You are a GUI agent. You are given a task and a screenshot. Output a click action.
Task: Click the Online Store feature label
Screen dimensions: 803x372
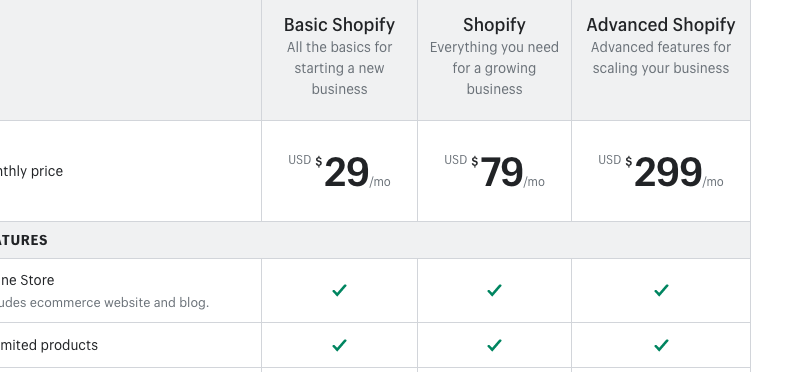27,280
